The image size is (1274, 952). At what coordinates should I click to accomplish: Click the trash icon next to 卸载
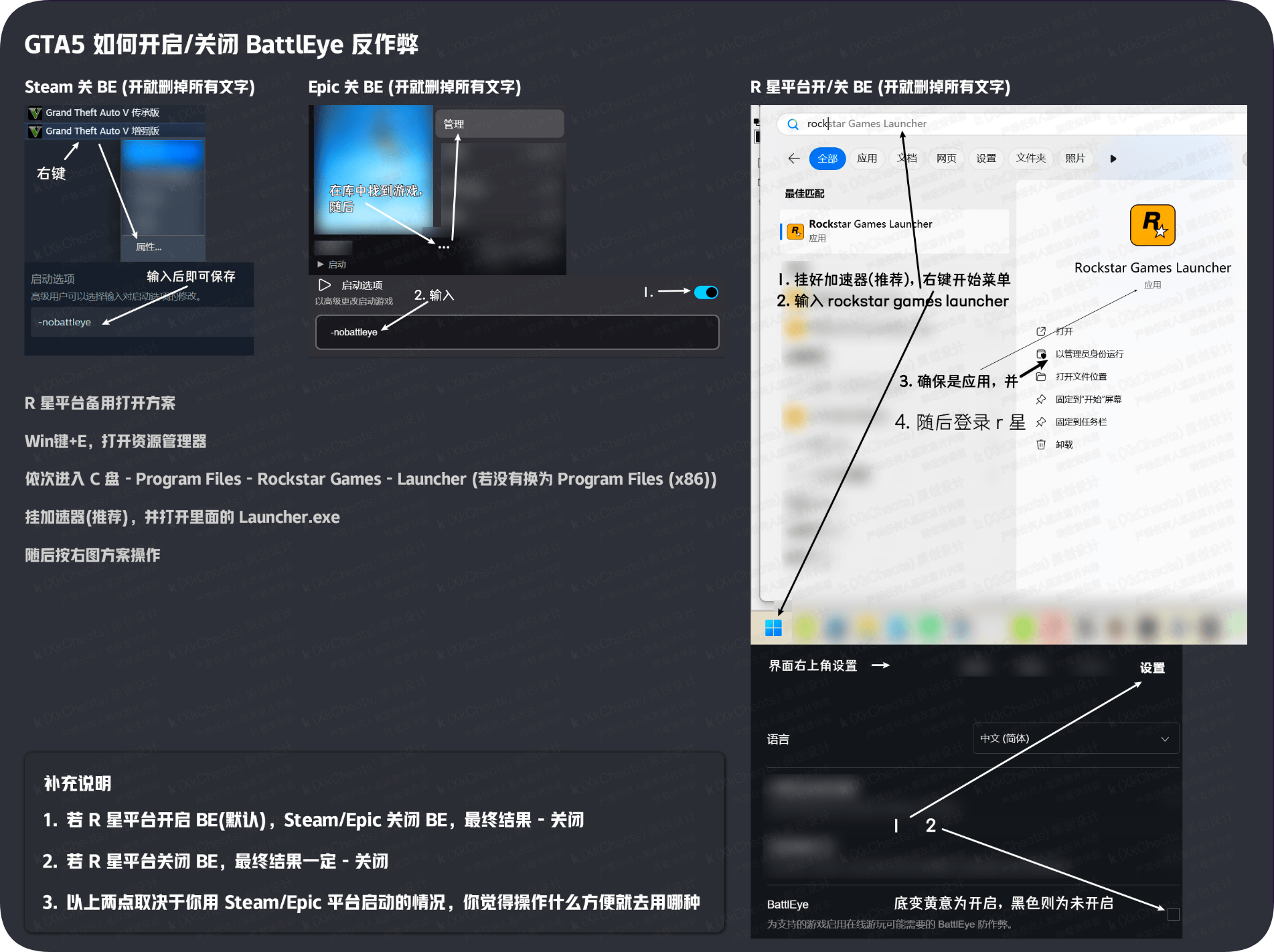pyautogui.click(x=1041, y=444)
